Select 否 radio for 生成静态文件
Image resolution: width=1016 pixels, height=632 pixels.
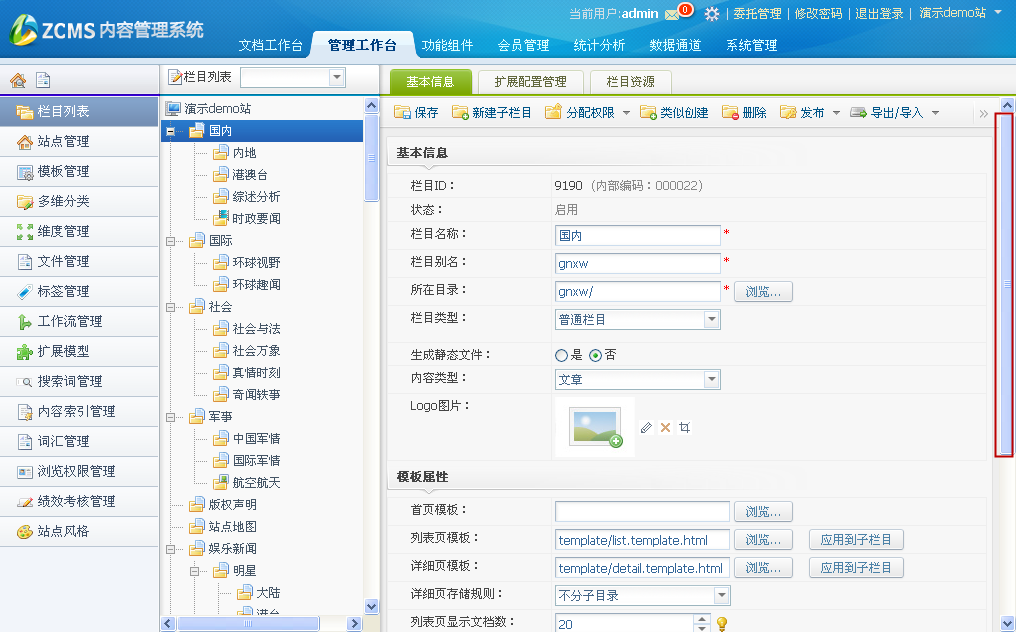point(595,355)
